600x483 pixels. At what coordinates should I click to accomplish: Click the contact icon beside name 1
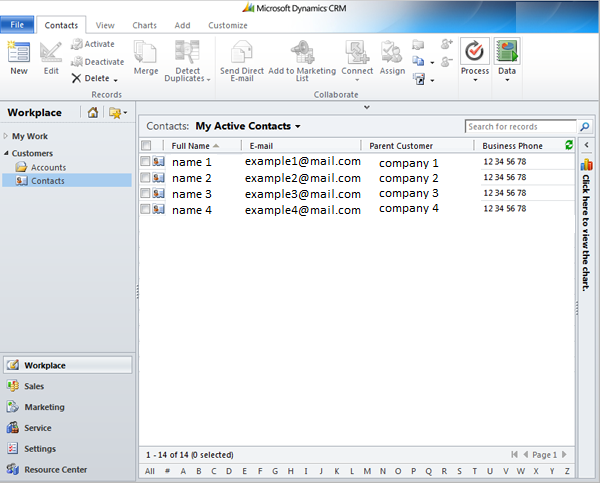158,162
